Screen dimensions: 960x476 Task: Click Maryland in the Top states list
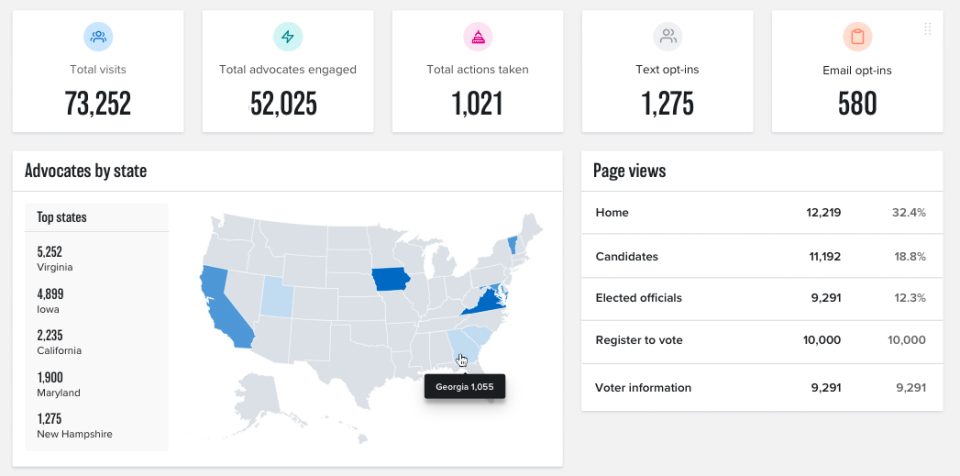pos(56,384)
